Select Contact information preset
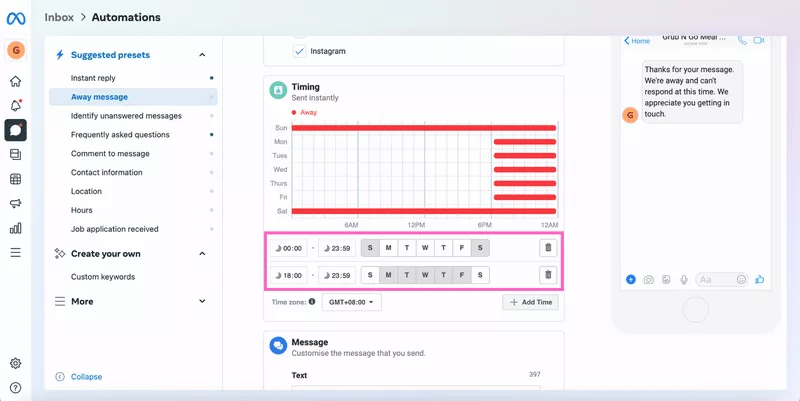Screen dimensions: 800x401 [133, 172]
